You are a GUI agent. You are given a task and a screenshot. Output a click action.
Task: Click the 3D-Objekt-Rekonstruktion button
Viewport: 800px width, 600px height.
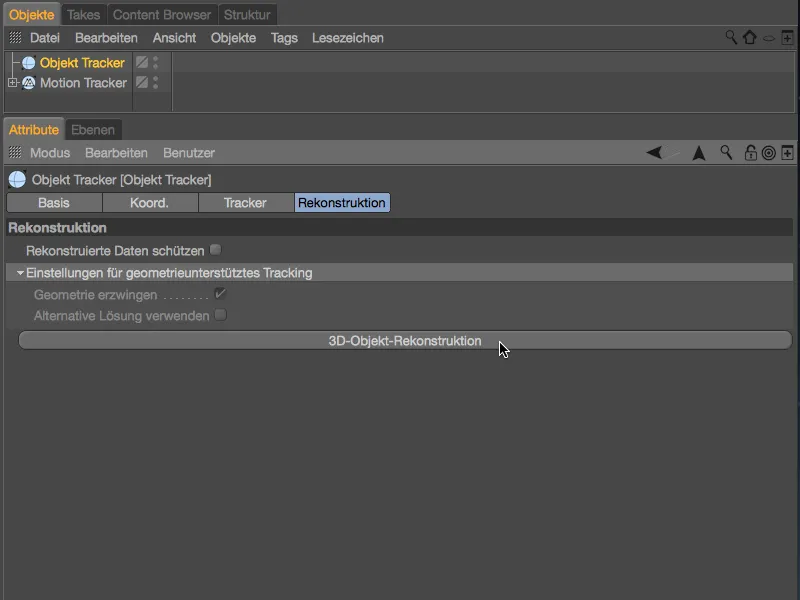[405, 340]
